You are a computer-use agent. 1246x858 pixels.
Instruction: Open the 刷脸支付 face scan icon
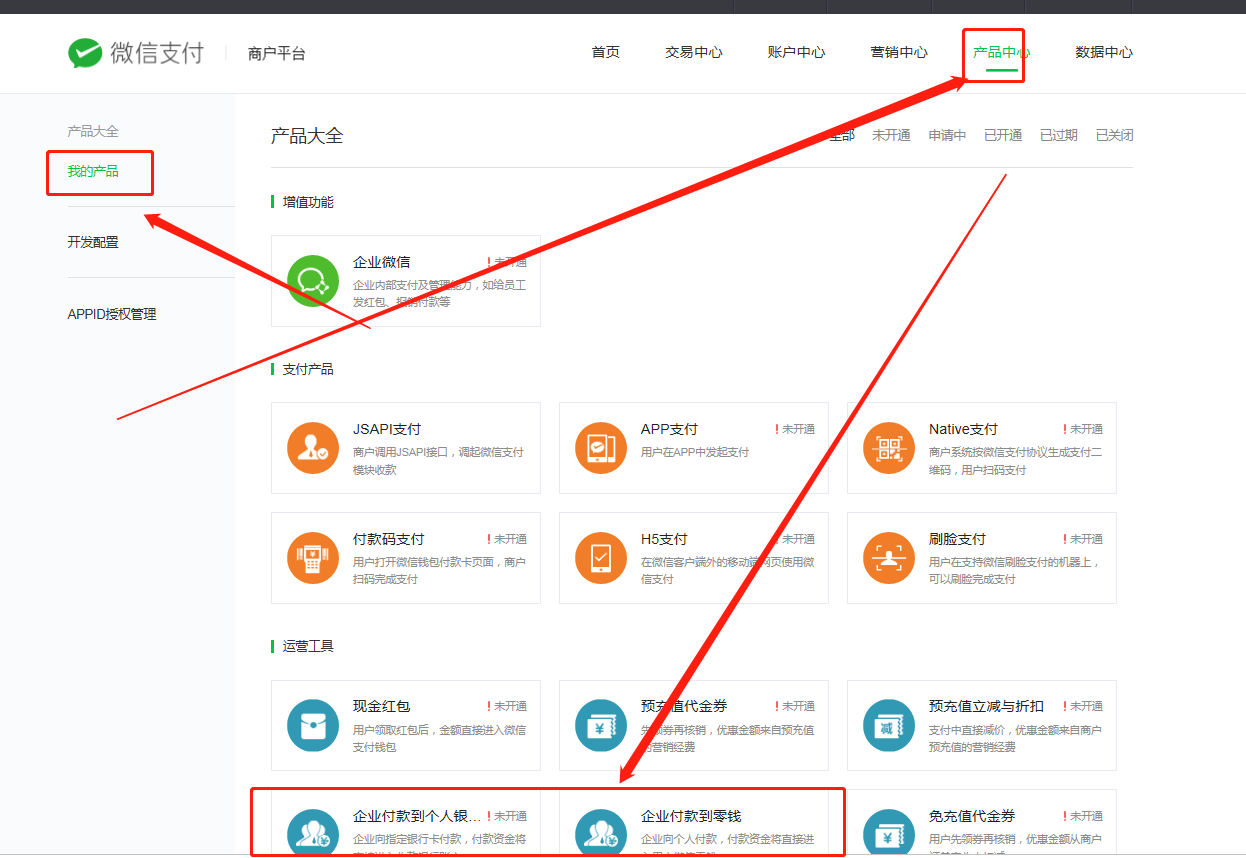(x=889, y=558)
